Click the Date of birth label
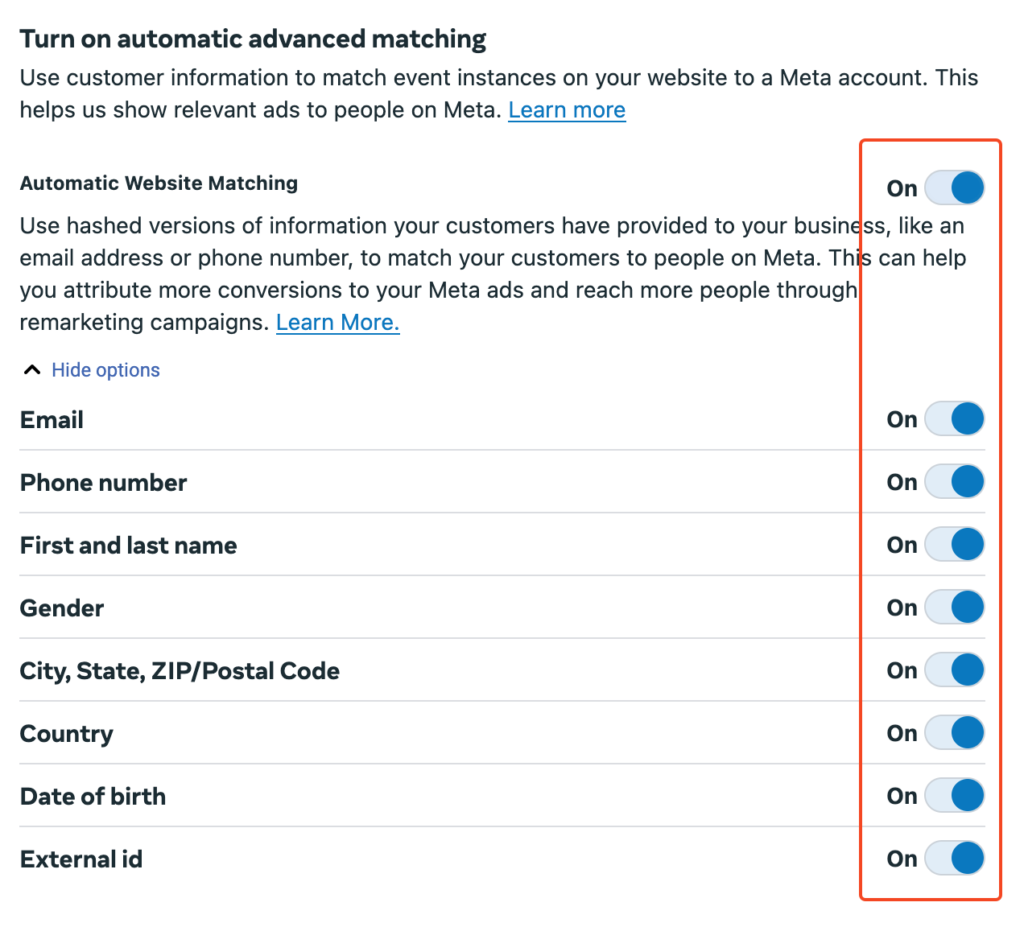1024x927 pixels. click(92, 796)
